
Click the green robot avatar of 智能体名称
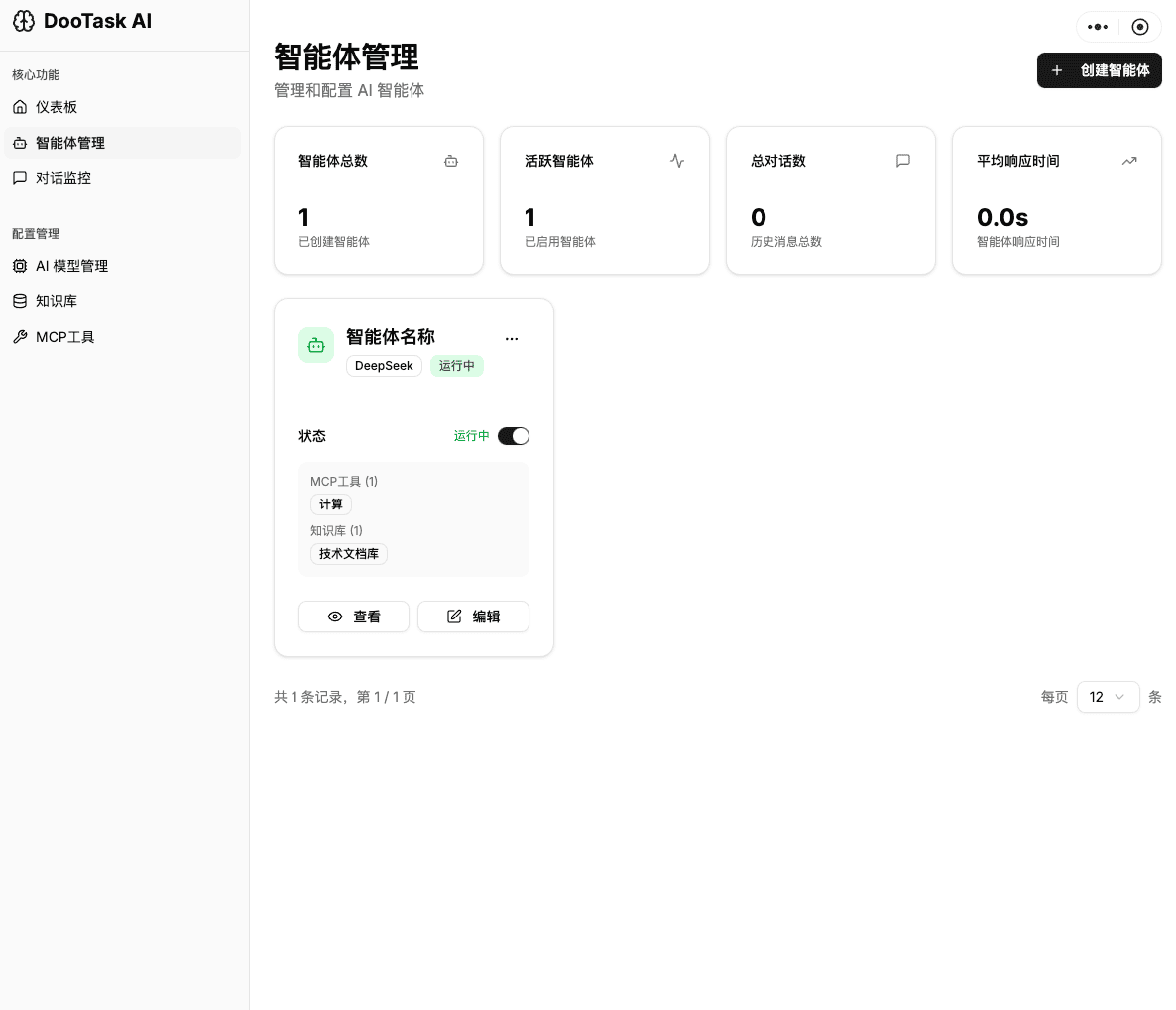coord(316,345)
